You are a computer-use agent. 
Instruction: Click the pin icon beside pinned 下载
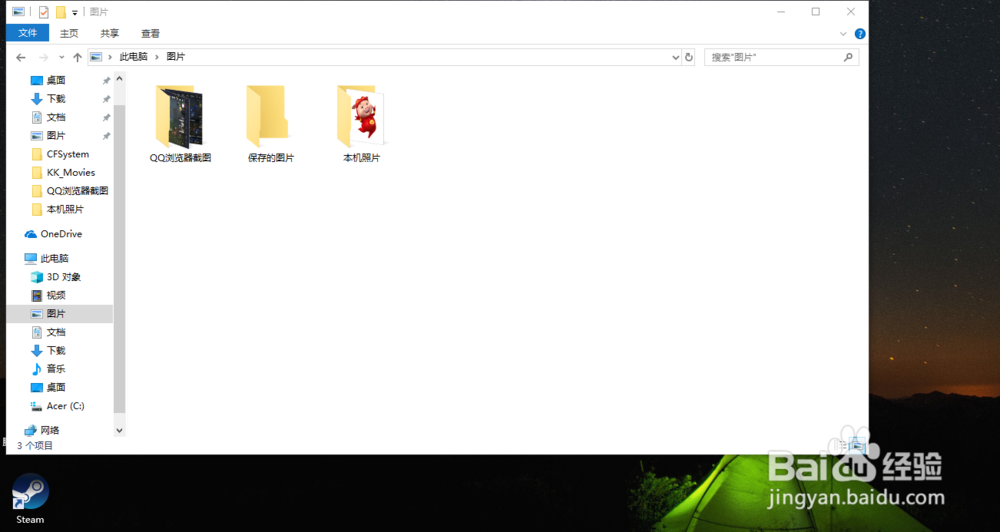click(x=107, y=99)
